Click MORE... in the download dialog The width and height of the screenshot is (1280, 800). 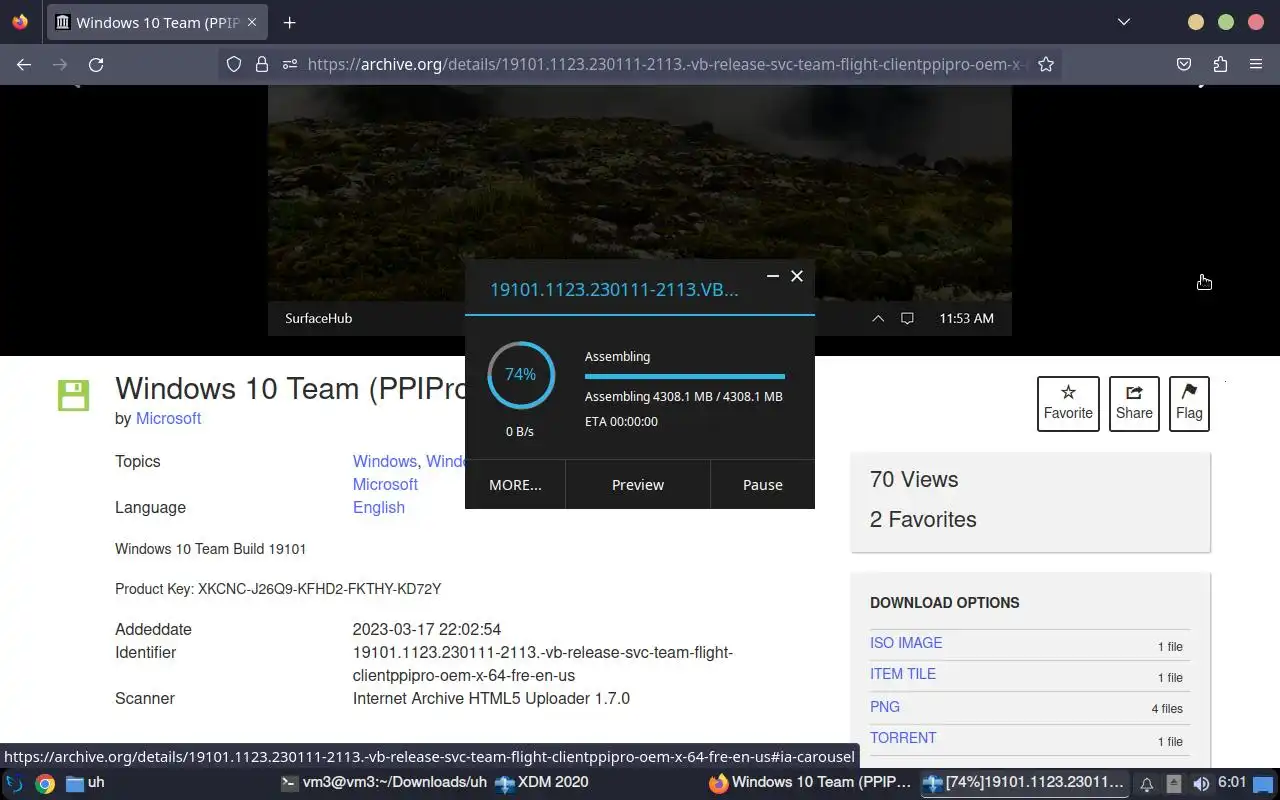515,484
